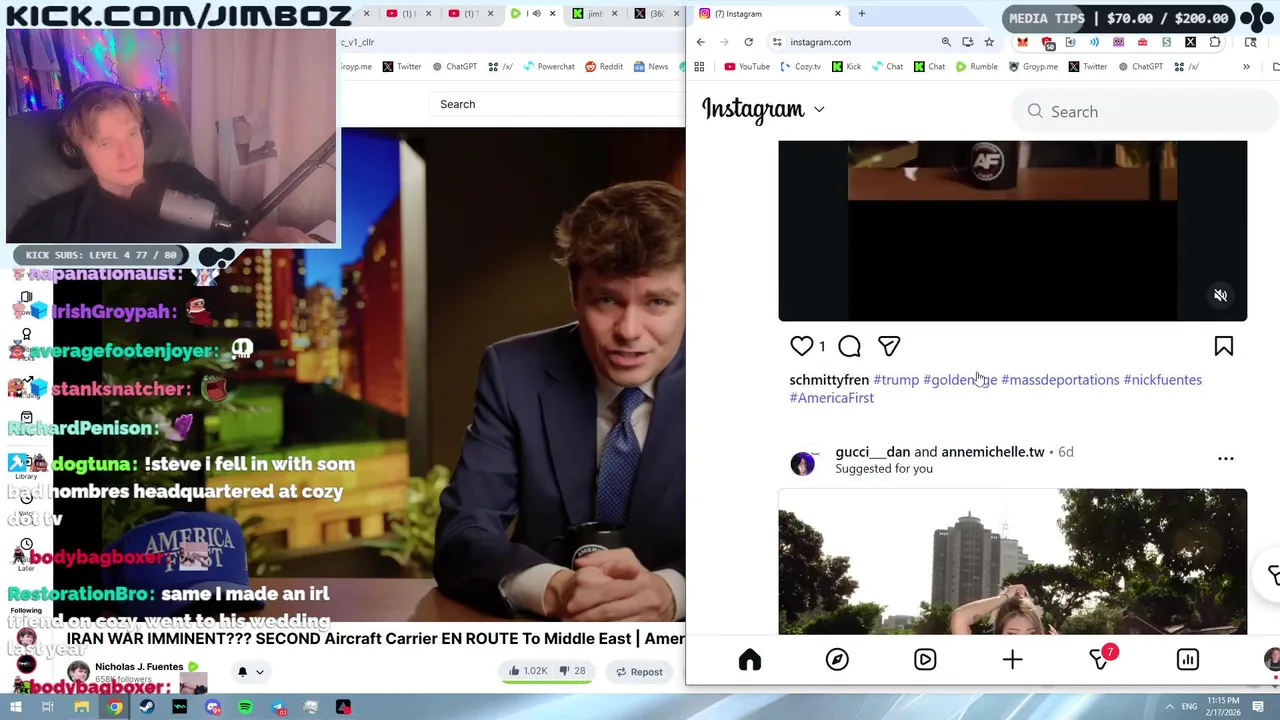
Task: Repost the Rumble video
Action: tap(639, 672)
